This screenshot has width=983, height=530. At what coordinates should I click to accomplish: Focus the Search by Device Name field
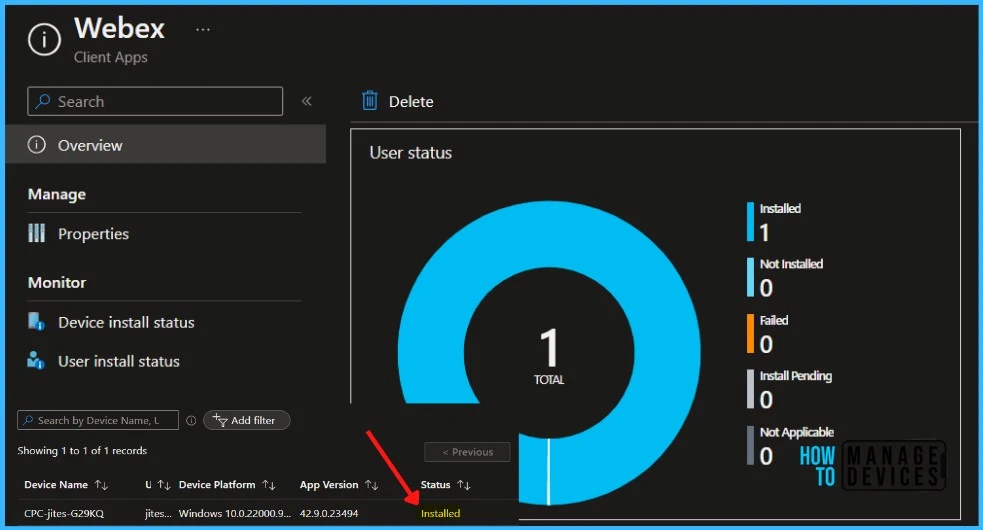click(x=98, y=420)
